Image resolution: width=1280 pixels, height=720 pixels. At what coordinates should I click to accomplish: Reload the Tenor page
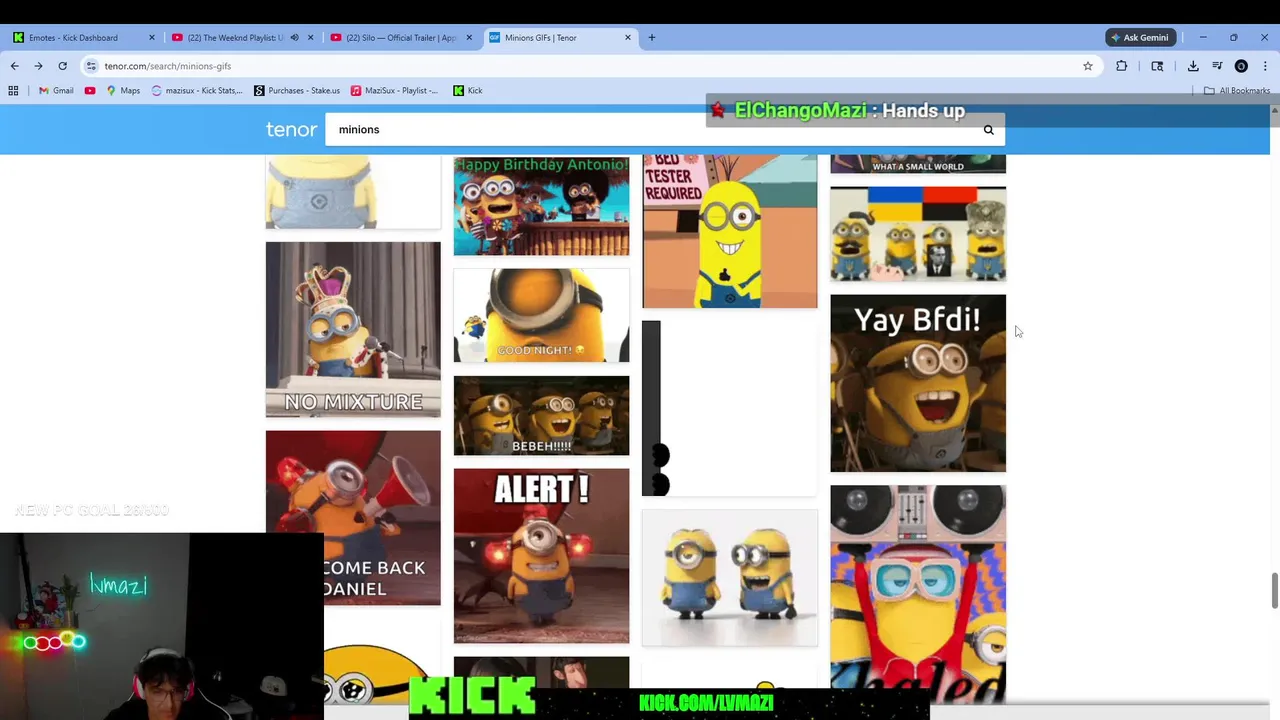tap(62, 66)
